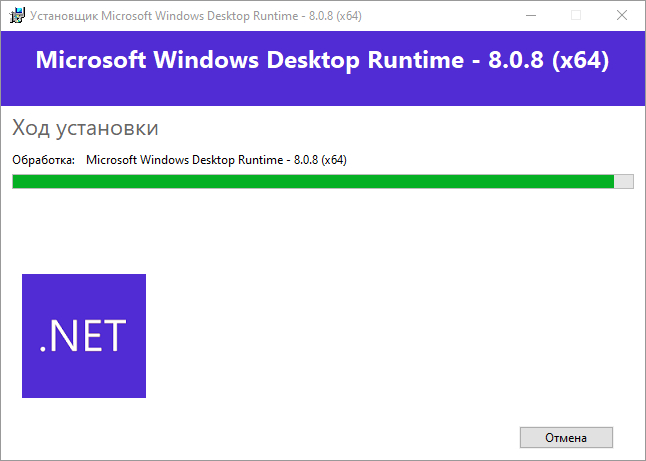Click the Ход установки heading

(x=85, y=128)
